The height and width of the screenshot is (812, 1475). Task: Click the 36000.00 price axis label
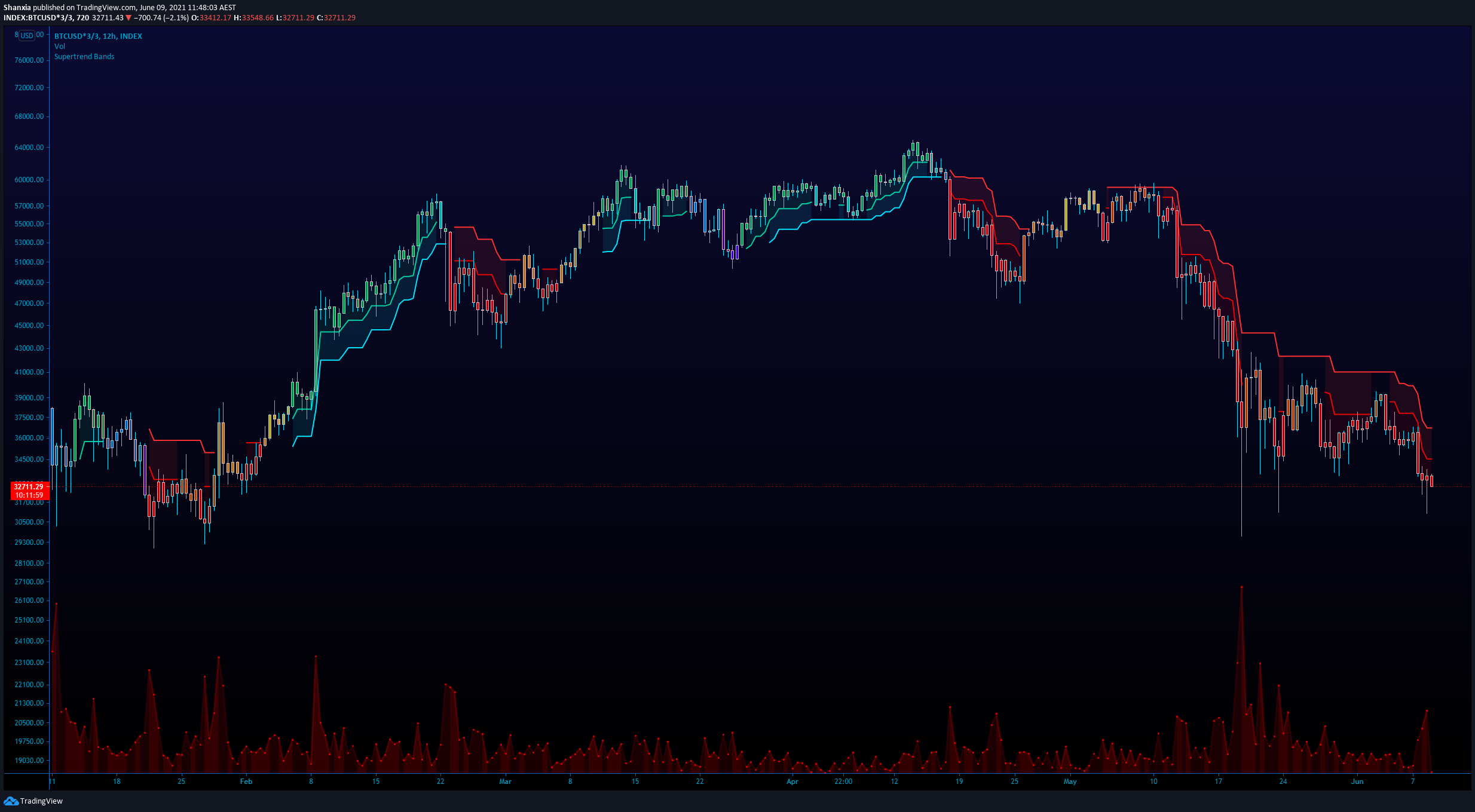pyautogui.click(x=29, y=438)
